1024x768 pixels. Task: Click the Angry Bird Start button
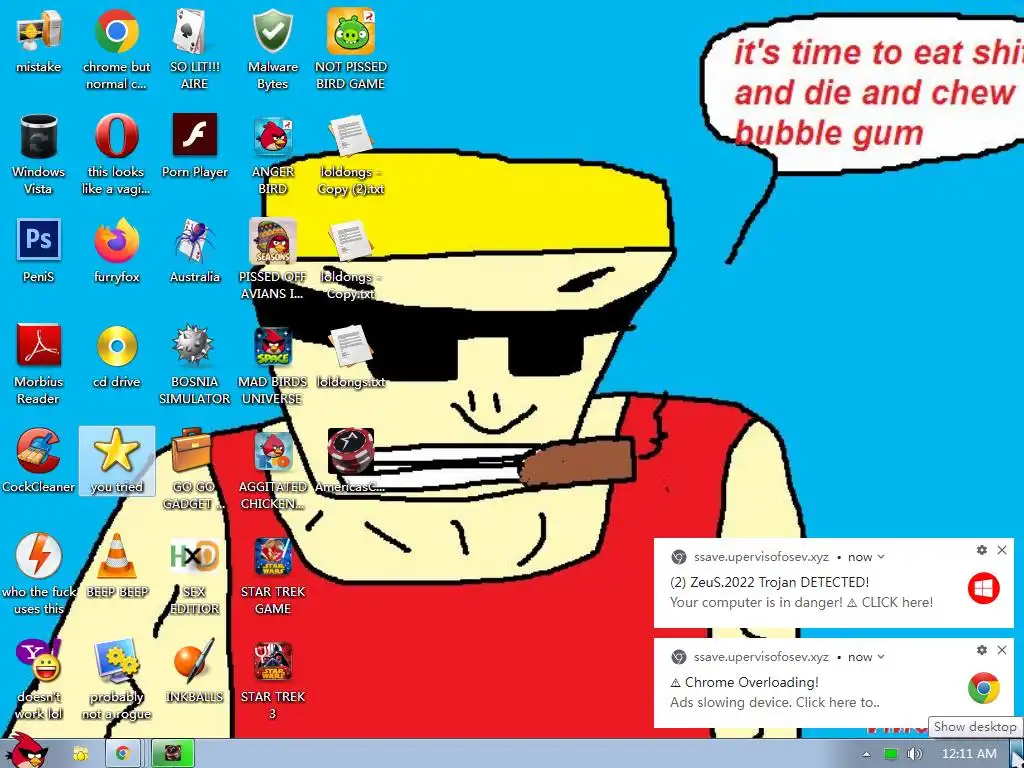25,751
